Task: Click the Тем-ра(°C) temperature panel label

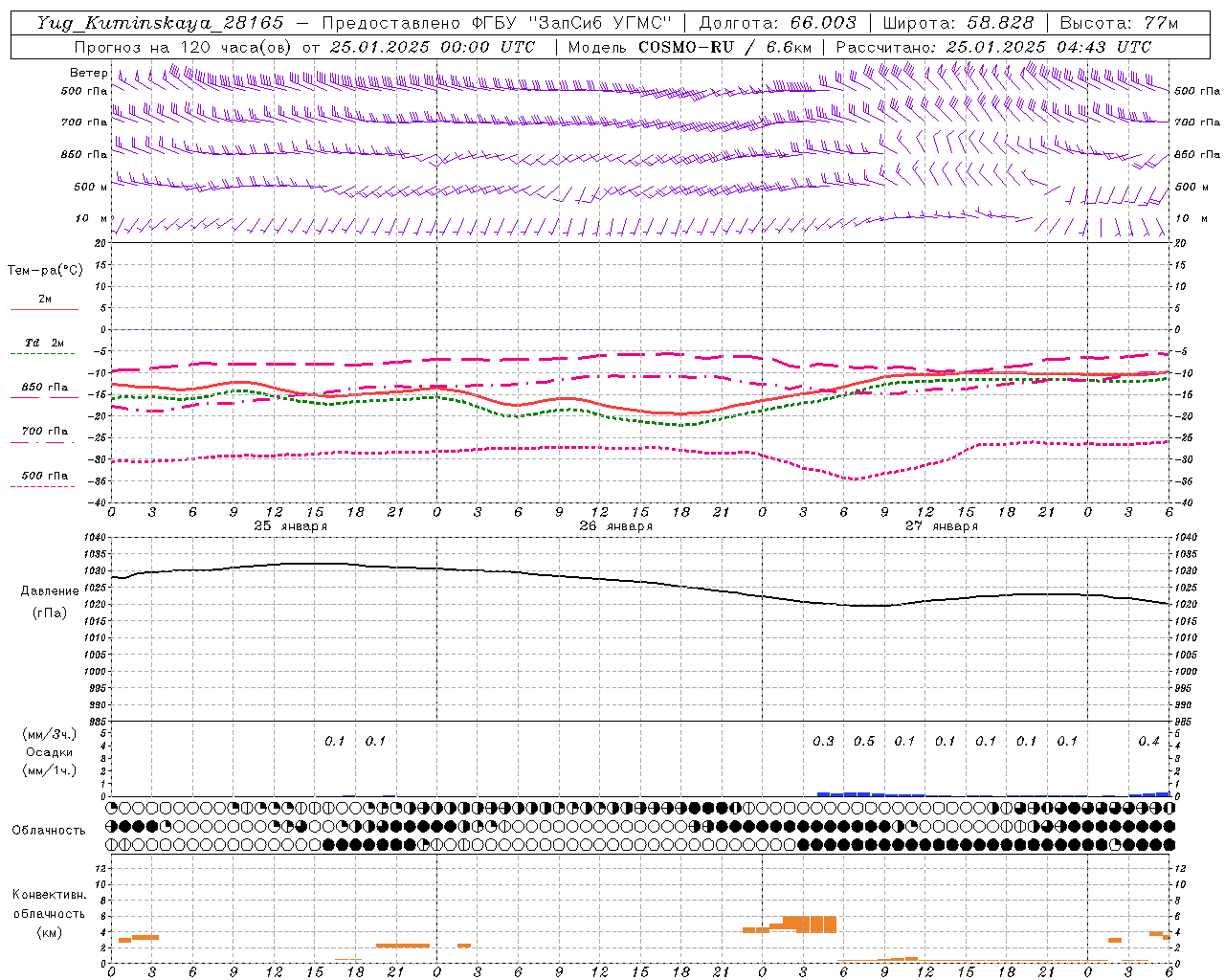Action: [45, 271]
